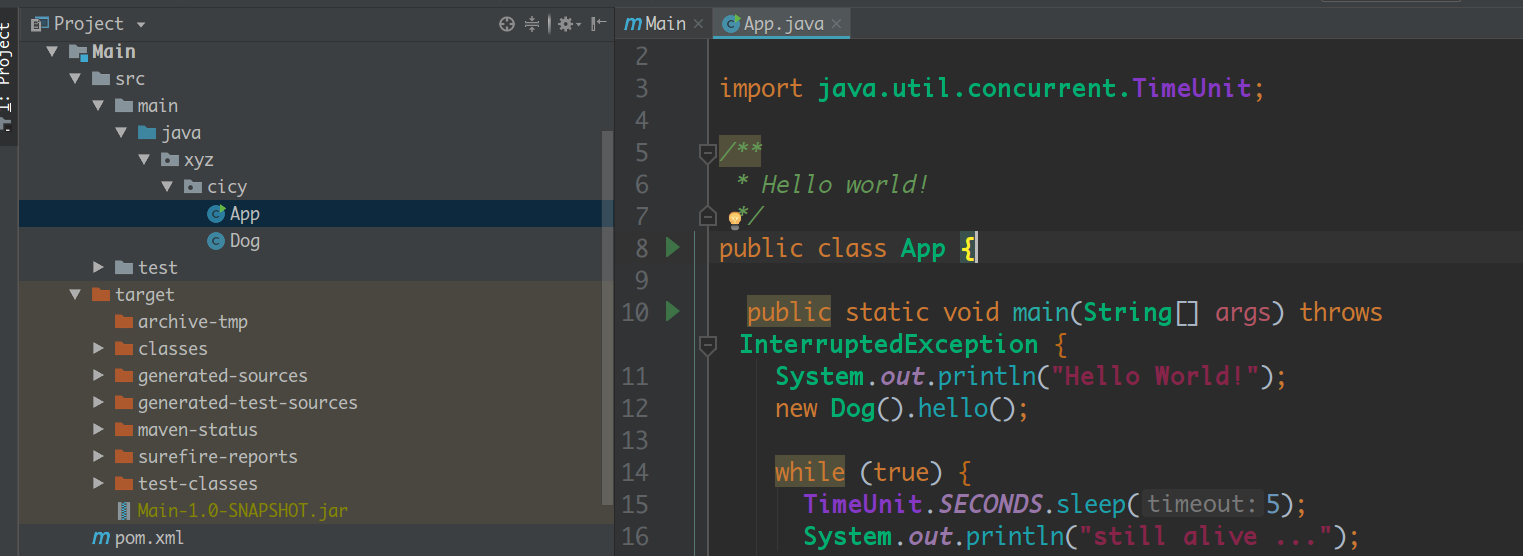Run main method from line 10 gutter
This screenshot has width=1523, height=556.
click(x=672, y=312)
